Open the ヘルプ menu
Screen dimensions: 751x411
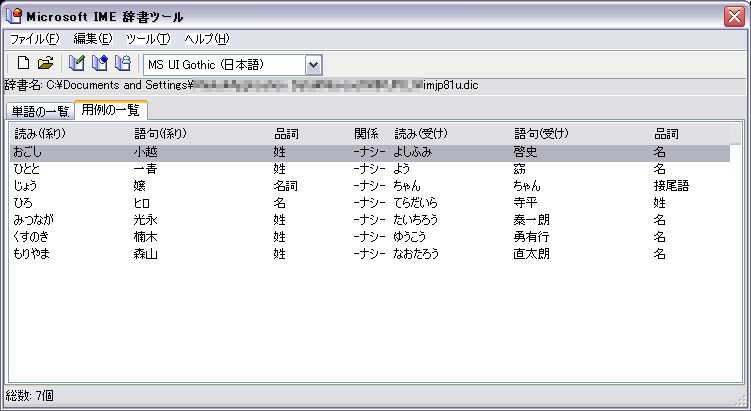(206, 39)
